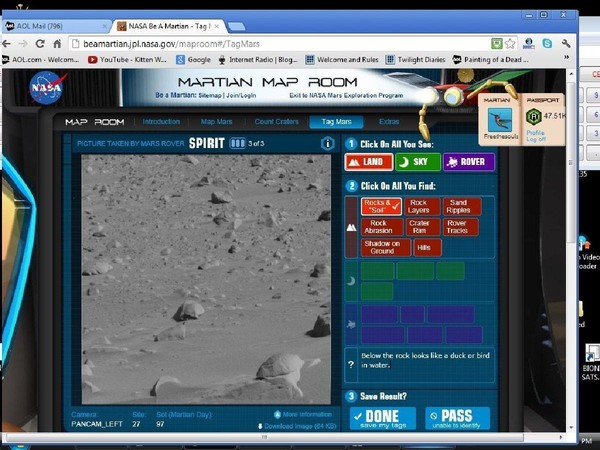Click DONE save my tags button
The height and width of the screenshot is (450, 600).
(383, 419)
